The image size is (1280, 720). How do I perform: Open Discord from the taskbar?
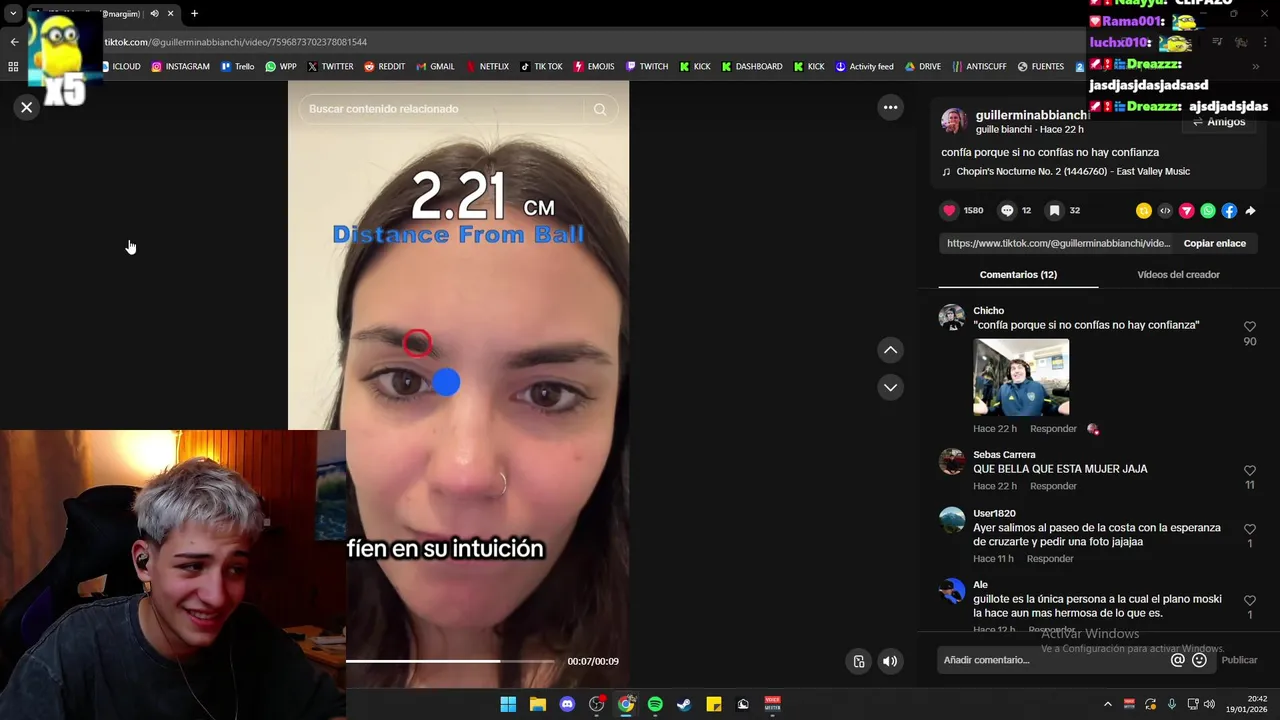click(x=567, y=704)
